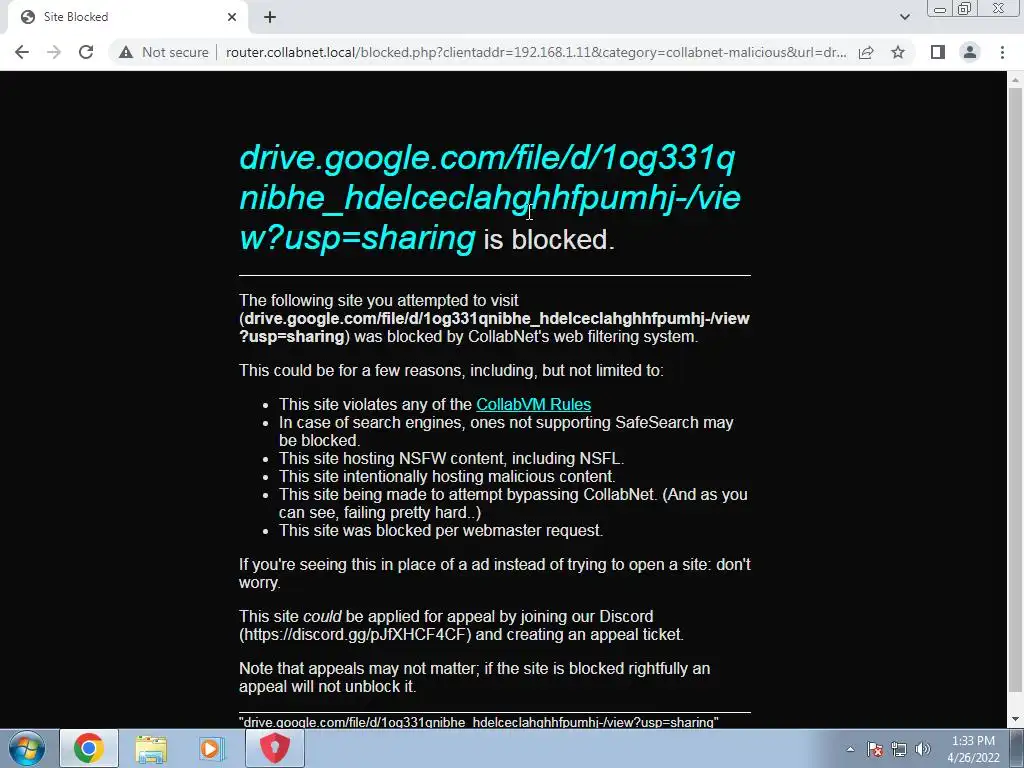Click the 'hosting NSFW content' bullet
Image resolution: width=1024 pixels, height=768 pixels.
[451, 458]
